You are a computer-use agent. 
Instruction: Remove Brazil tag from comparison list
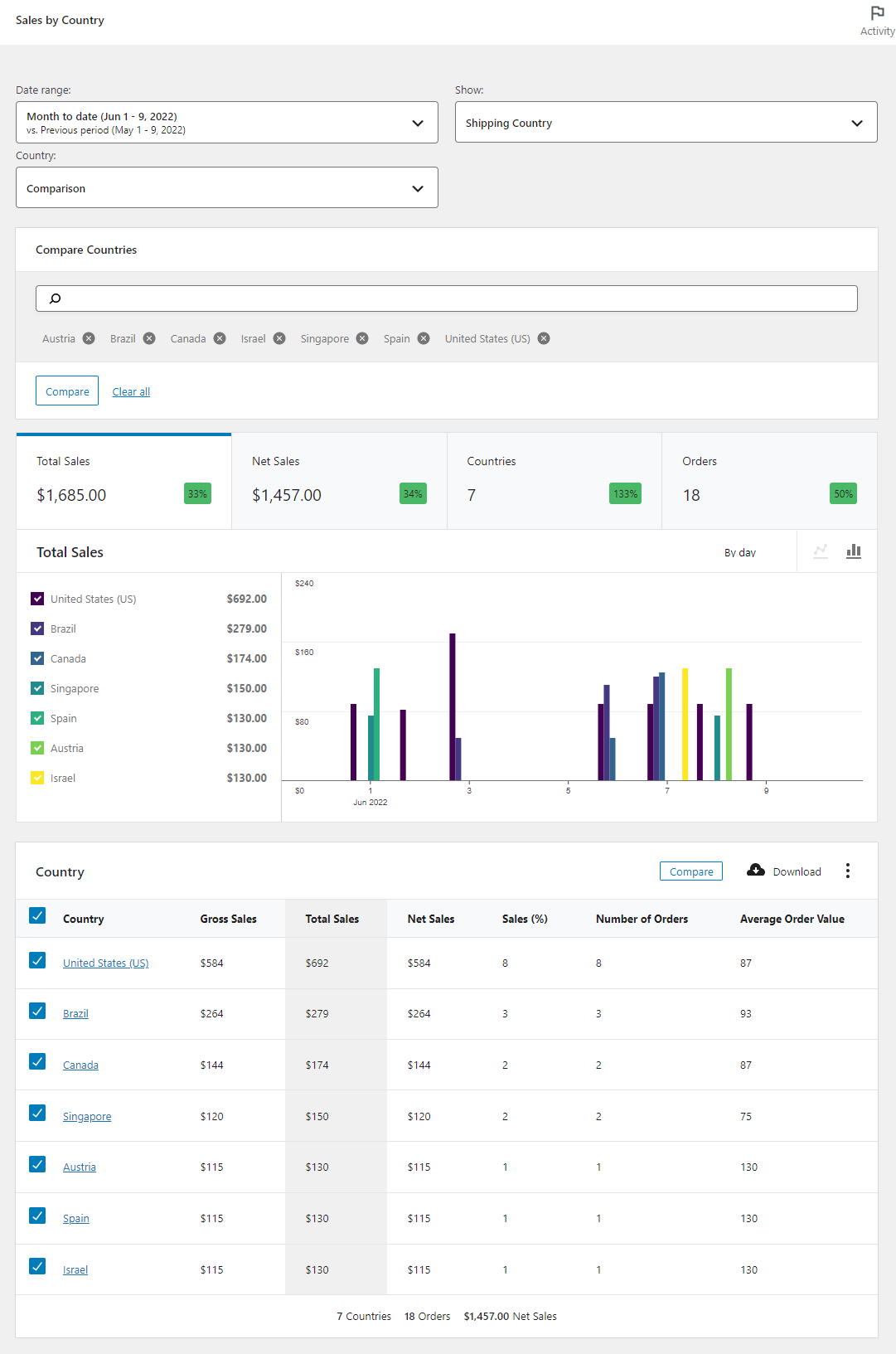[149, 338]
